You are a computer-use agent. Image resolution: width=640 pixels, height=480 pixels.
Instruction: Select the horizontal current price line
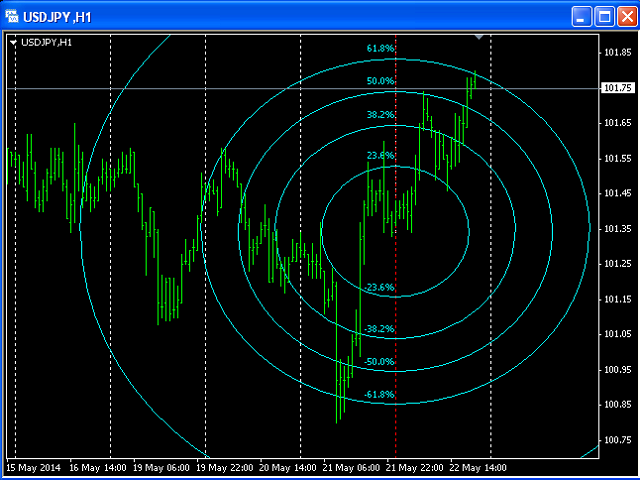tap(302, 88)
